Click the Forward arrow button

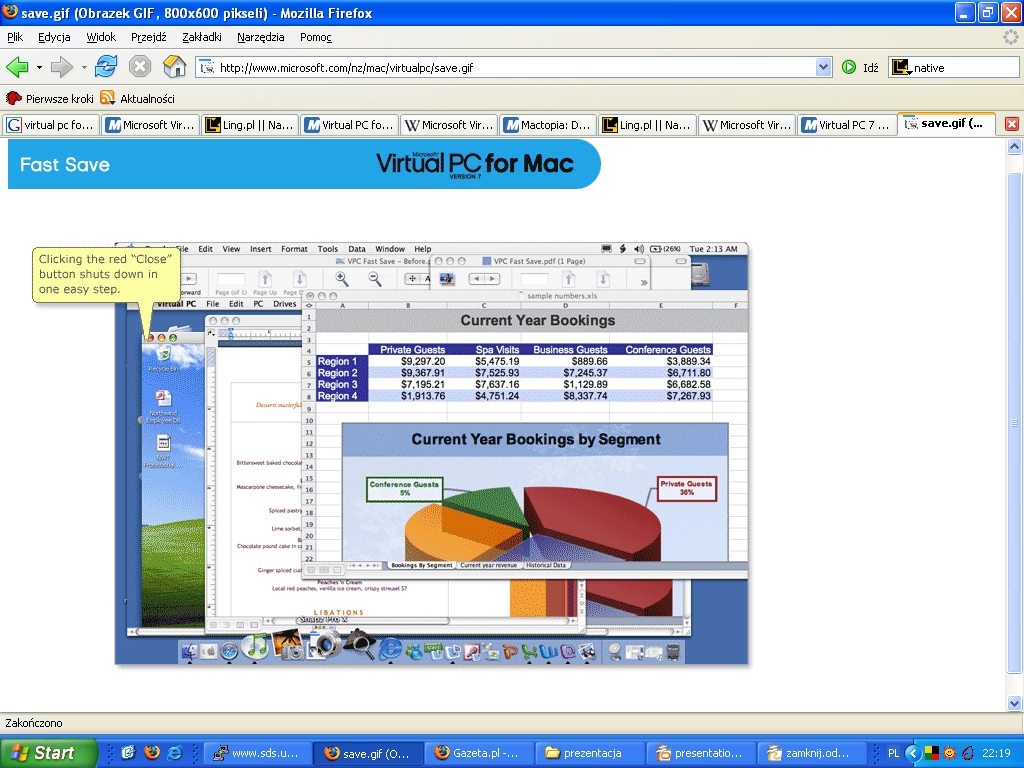pos(61,67)
